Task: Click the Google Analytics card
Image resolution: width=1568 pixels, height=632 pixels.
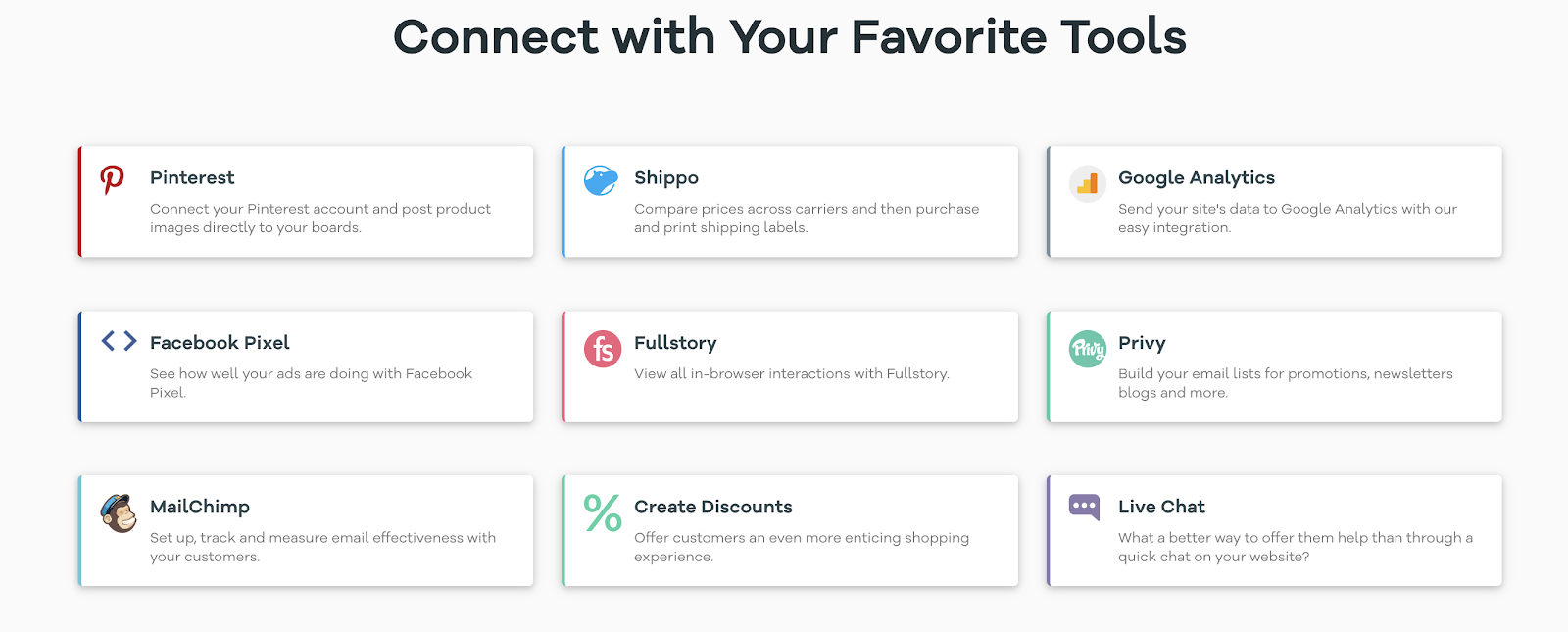Action: (1274, 201)
